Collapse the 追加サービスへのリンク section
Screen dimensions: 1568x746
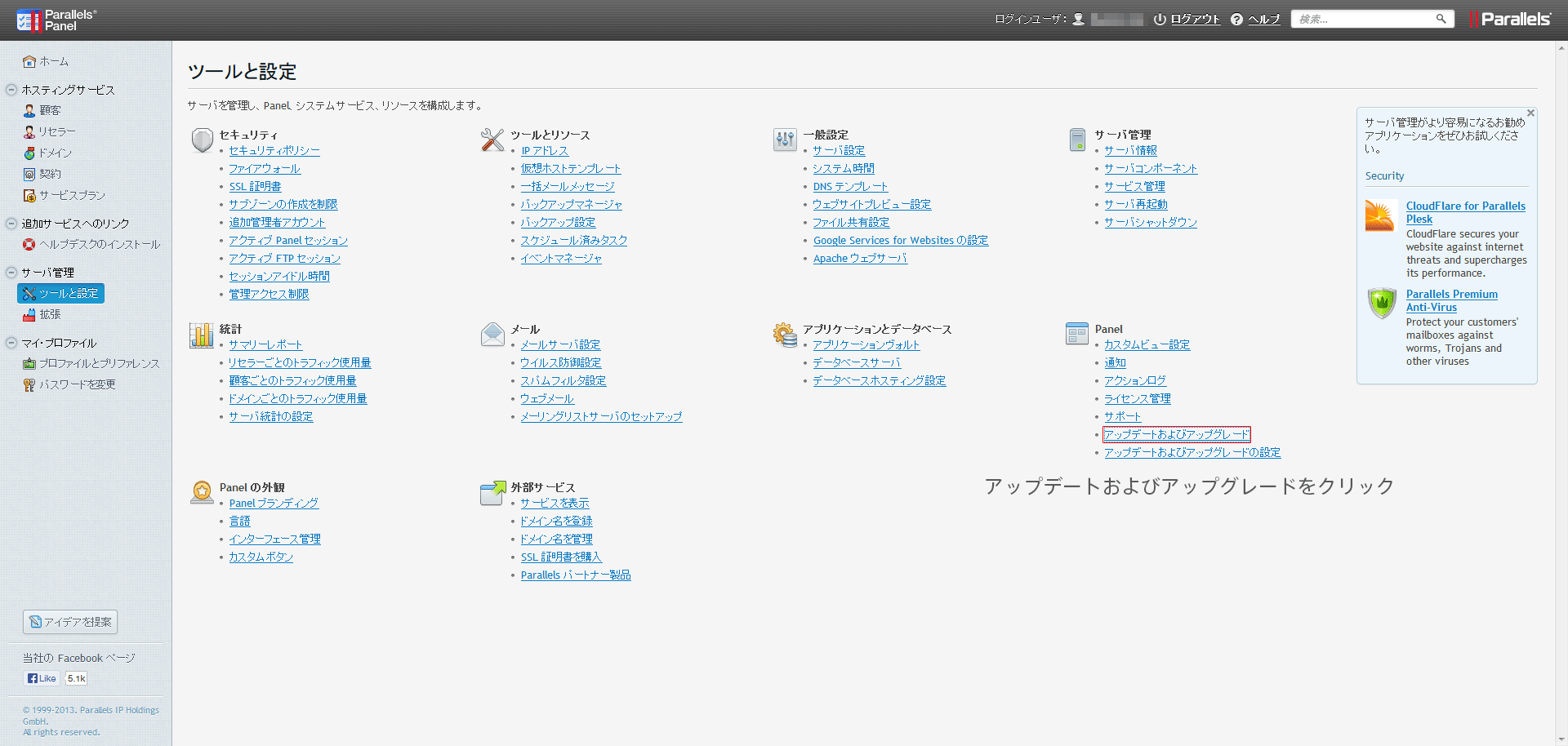pos(11,224)
